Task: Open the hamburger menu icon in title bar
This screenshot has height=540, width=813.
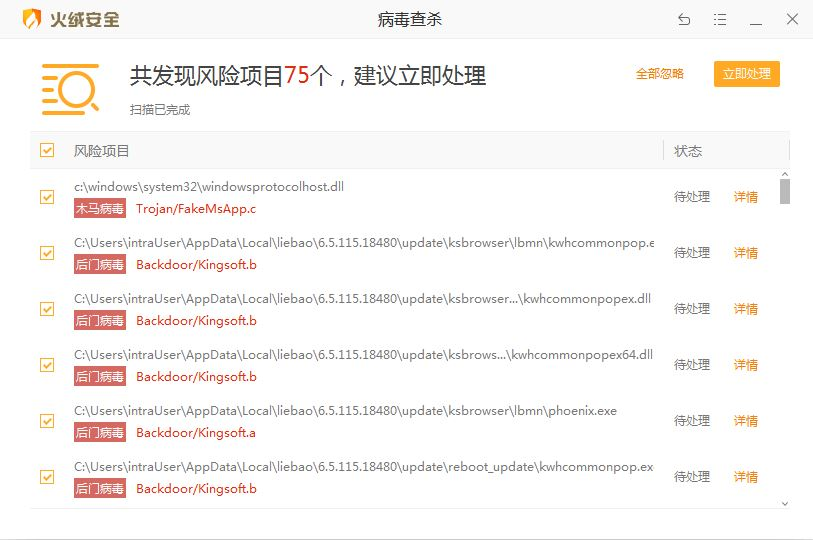Action: 720,20
